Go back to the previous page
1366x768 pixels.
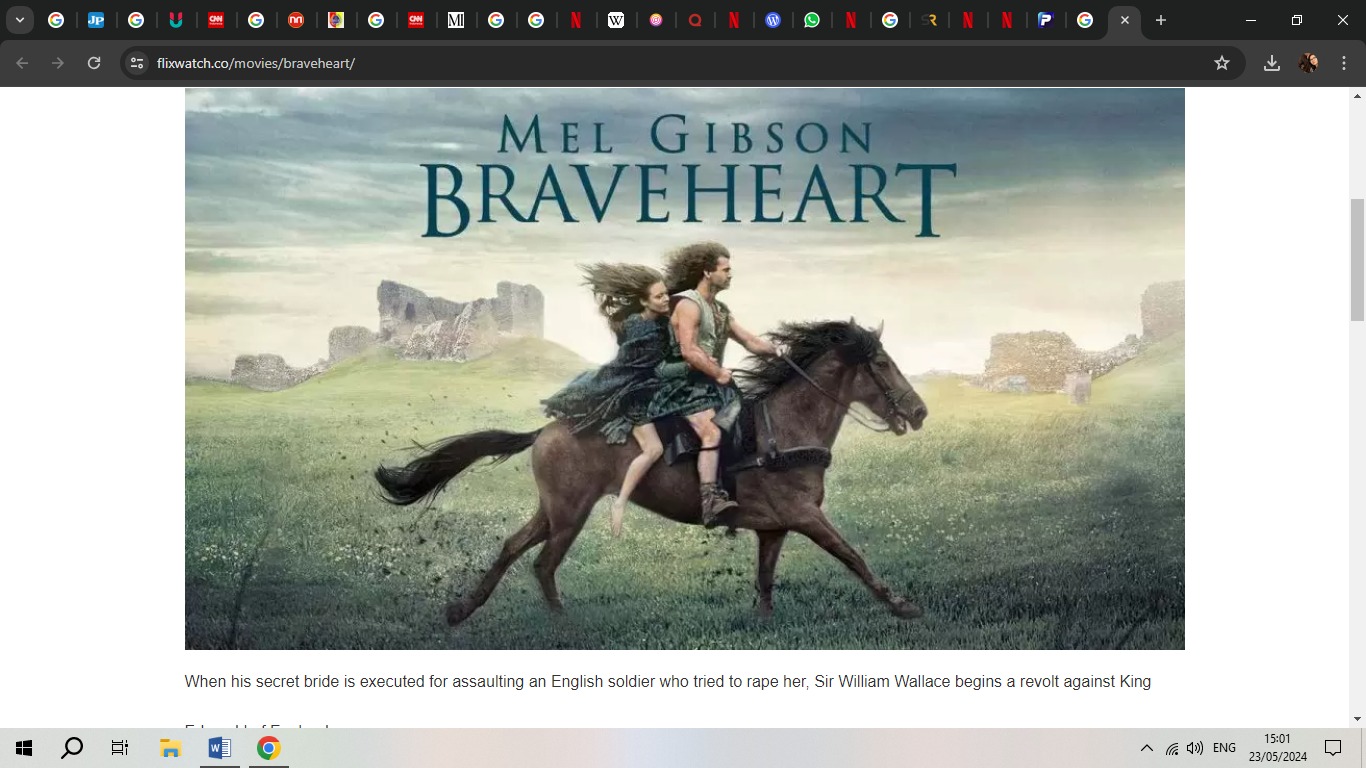pyautogui.click(x=22, y=63)
